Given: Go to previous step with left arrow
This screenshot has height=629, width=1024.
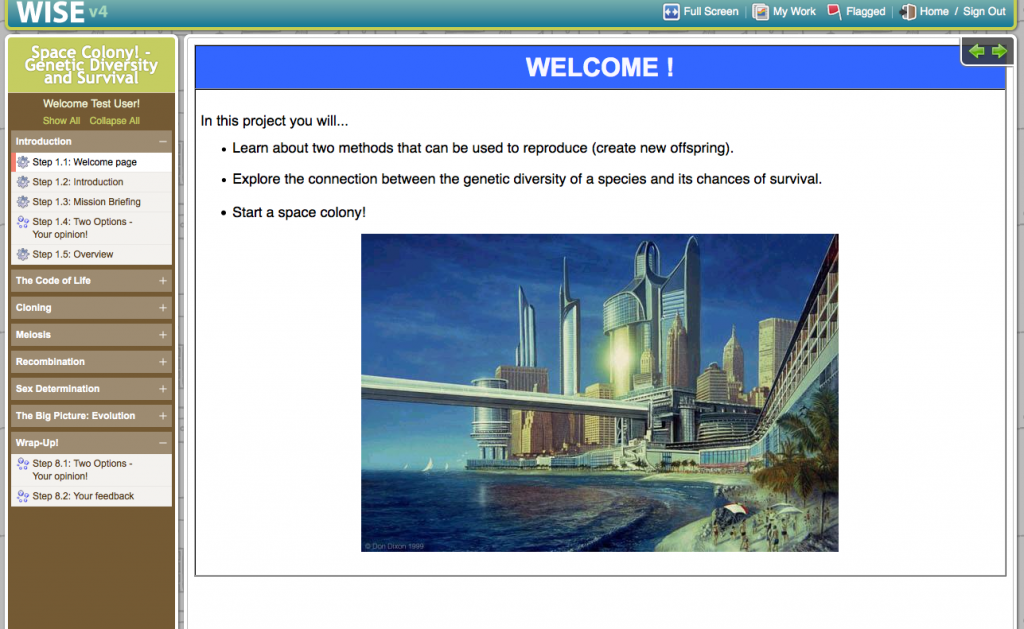Looking at the screenshot, I should pos(976,52).
